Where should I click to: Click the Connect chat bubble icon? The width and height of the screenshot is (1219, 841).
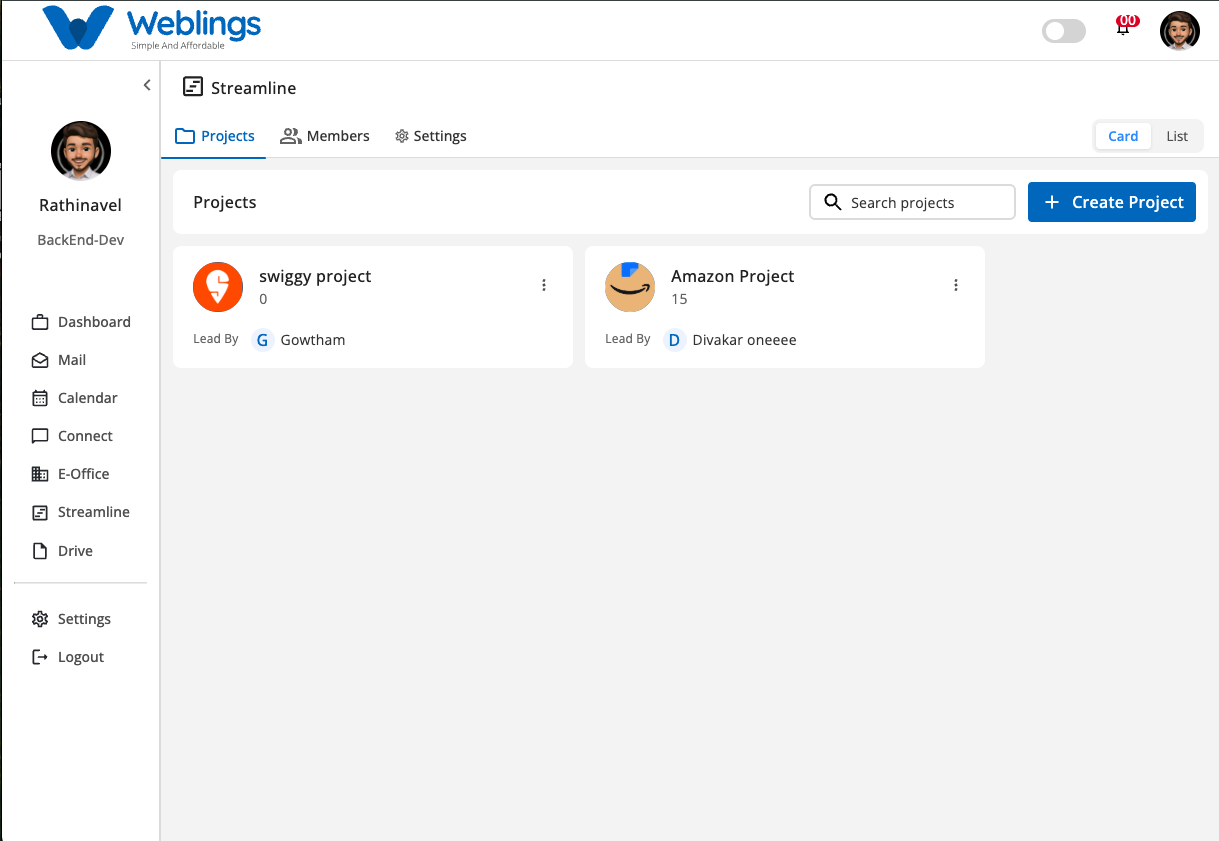pyautogui.click(x=40, y=436)
